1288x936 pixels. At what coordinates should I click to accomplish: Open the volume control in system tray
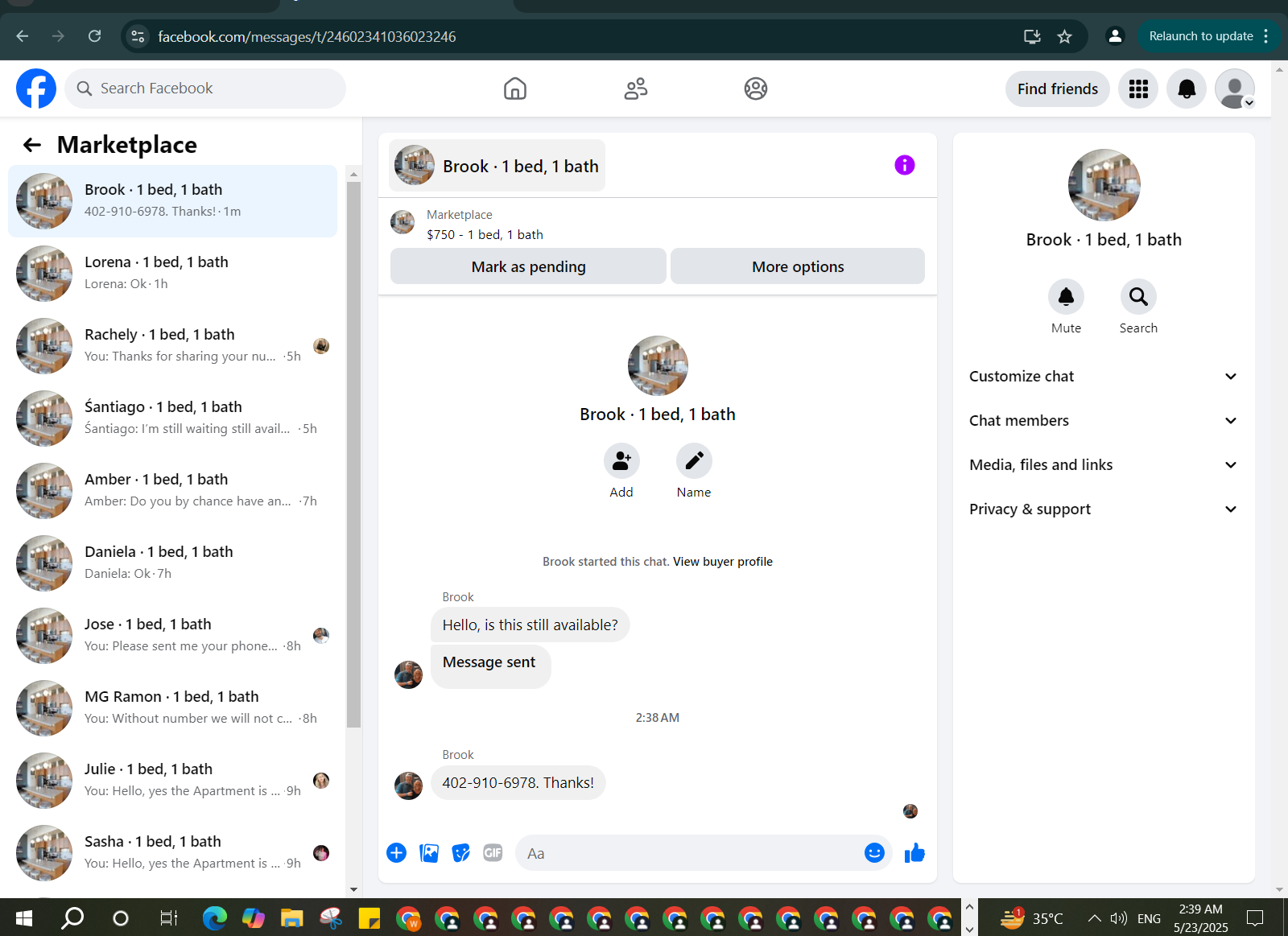[1119, 918]
